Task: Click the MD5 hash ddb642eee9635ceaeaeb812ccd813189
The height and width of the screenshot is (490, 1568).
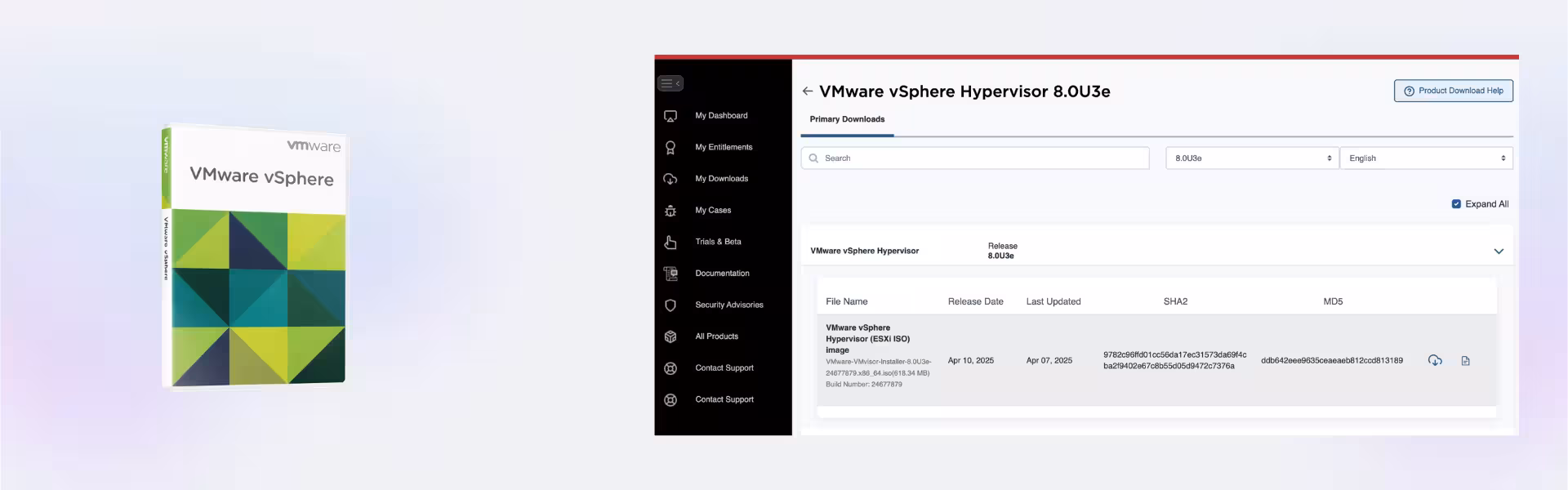Action: click(x=1331, y=360)
